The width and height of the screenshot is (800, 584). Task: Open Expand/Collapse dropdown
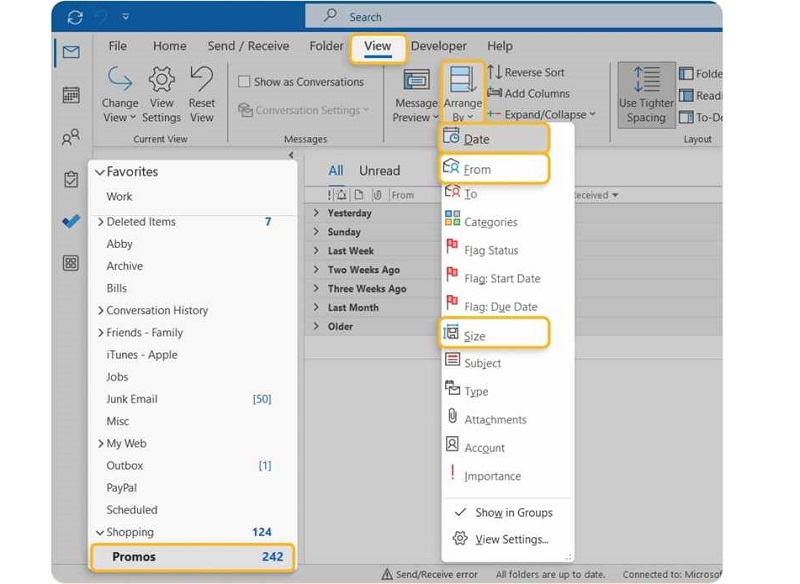point(541,115)
